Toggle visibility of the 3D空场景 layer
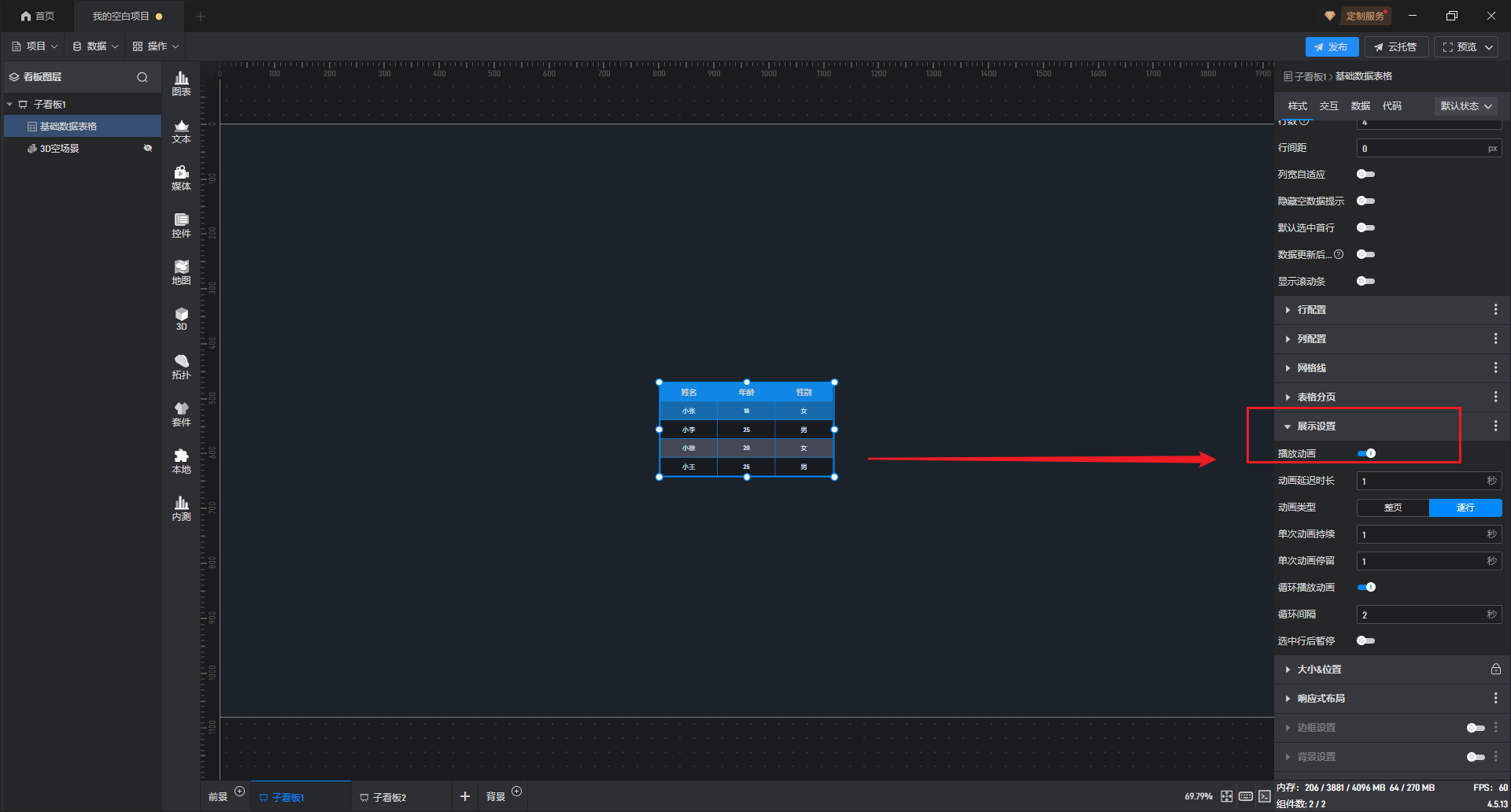 click(x=147, y=148)
